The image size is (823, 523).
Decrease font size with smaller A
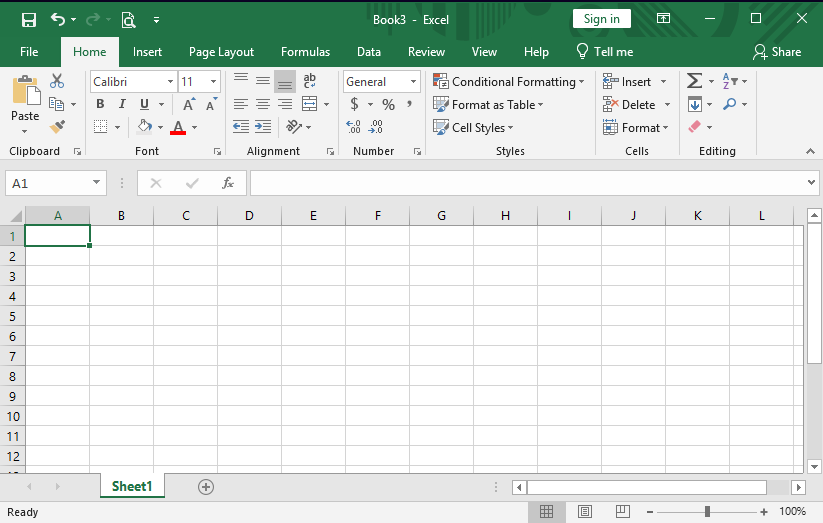click(212, 104)
